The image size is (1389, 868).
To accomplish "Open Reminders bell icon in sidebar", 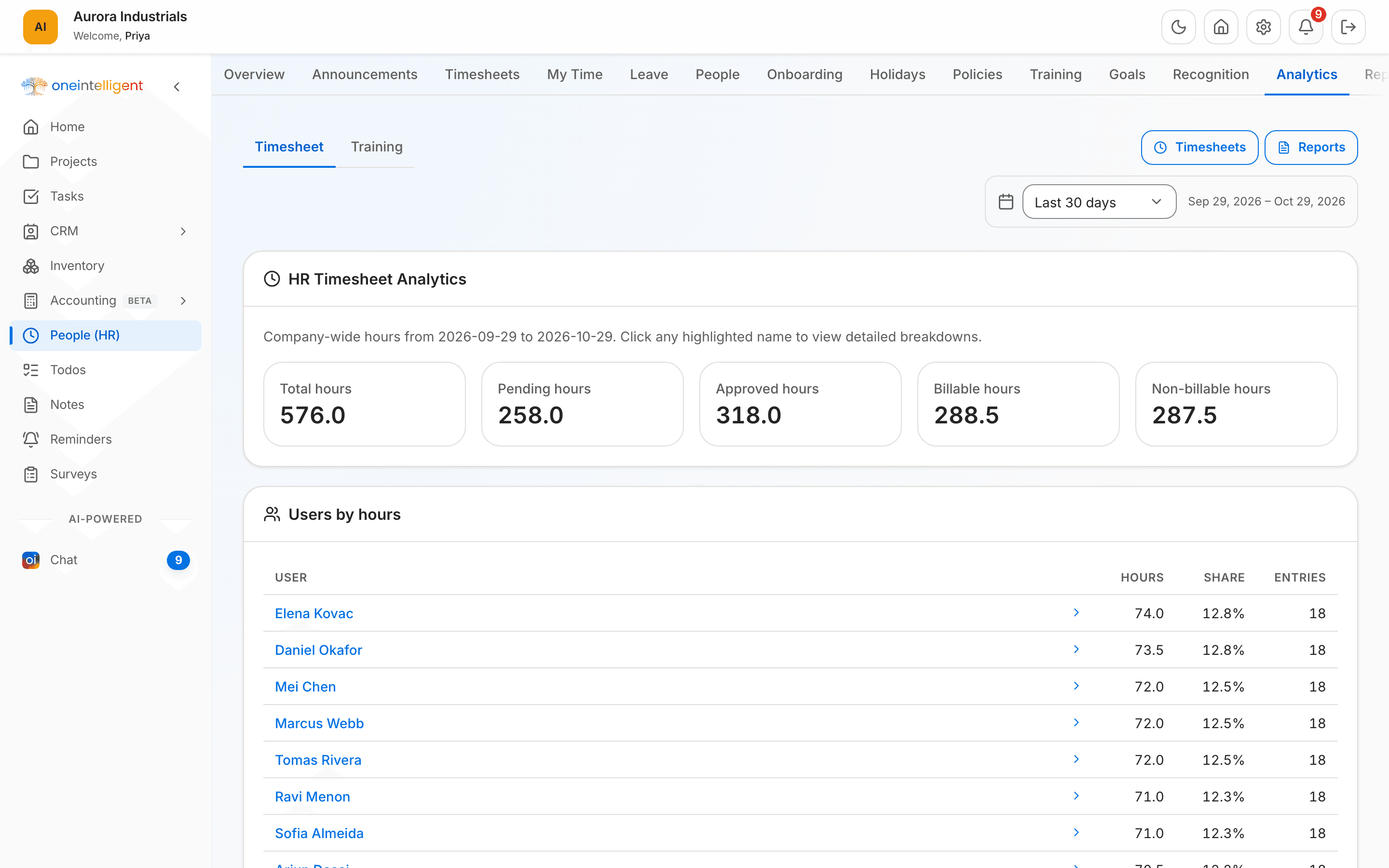I will tap(31, 439).
